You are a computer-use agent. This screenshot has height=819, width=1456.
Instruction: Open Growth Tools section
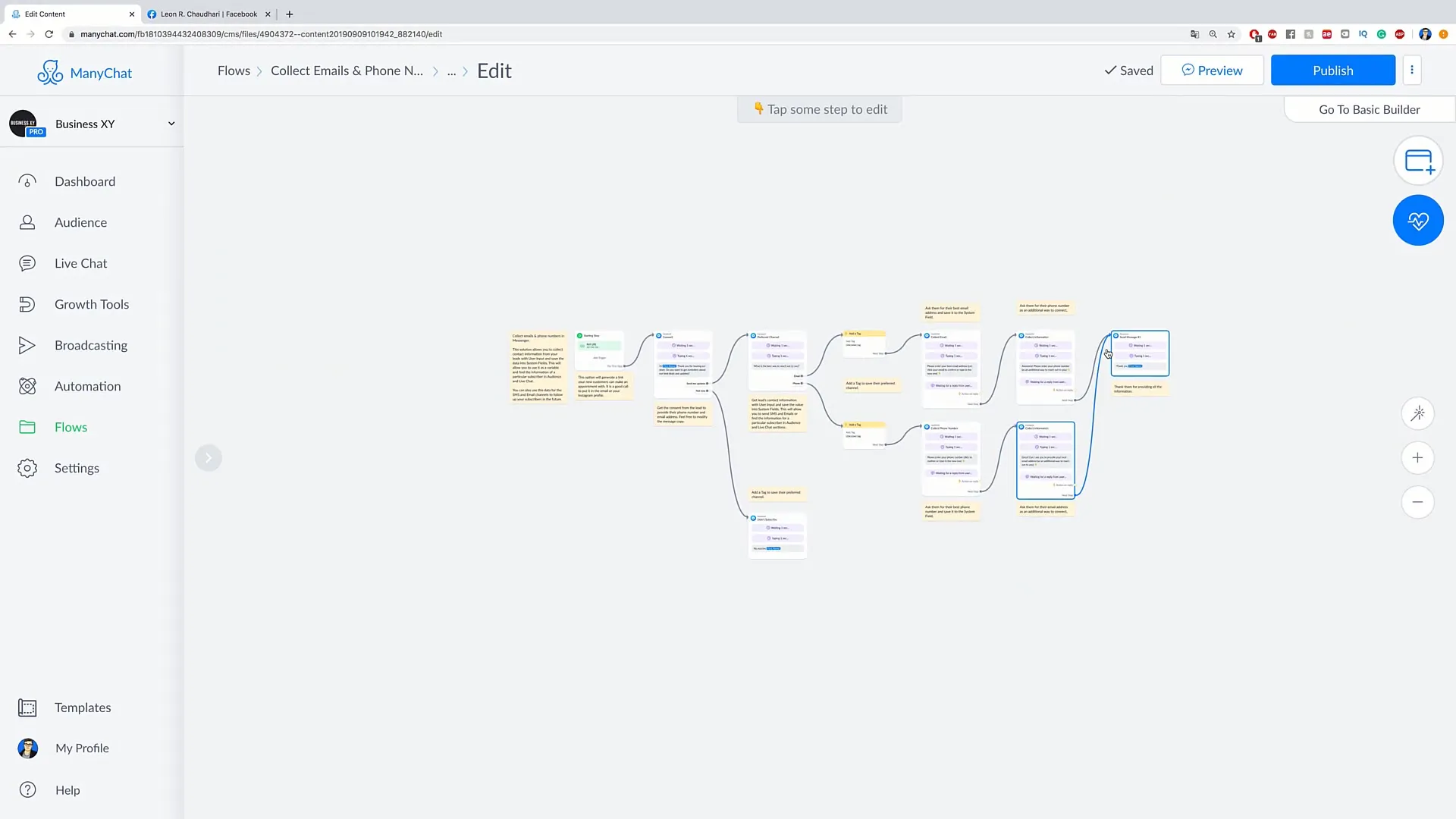pyautogui.click(x=92, y=304)
